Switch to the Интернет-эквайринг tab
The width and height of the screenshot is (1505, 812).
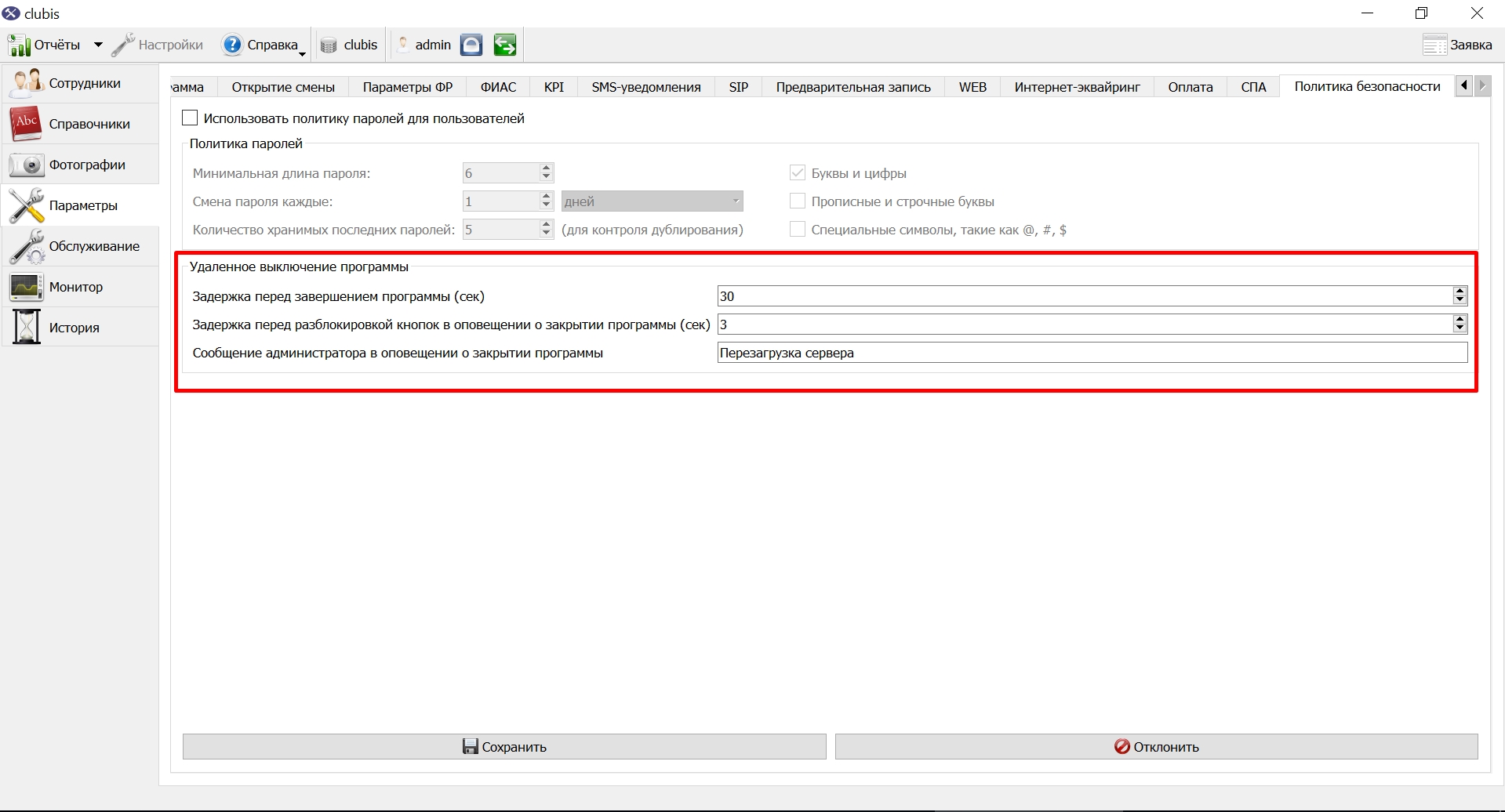coord(1077,87)
